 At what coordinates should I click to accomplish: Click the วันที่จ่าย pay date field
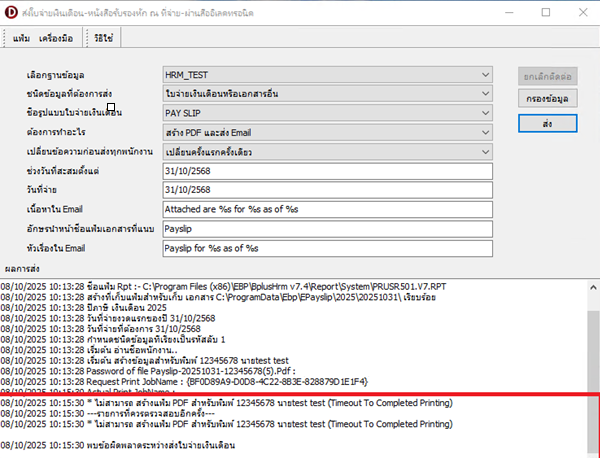[328, 190]
